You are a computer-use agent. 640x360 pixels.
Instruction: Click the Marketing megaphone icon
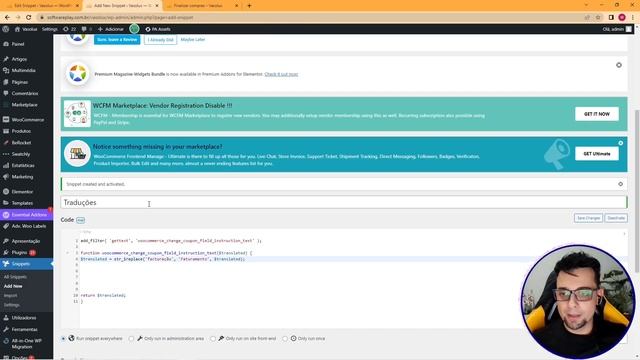click(x=6, y=177)
